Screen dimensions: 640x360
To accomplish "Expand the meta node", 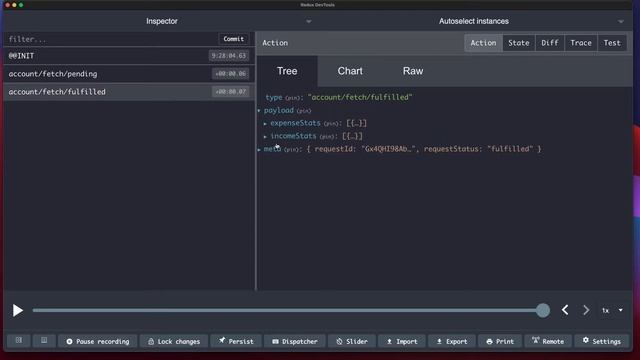I will click(259, 149).
